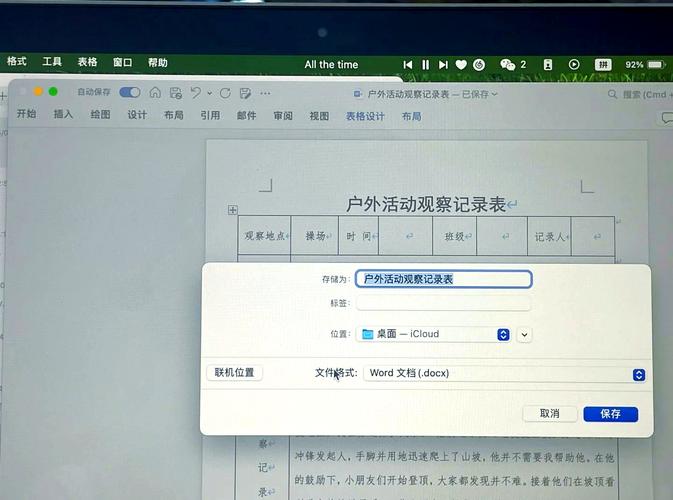Open the 格式 menu in menu bar

(17, 61)
